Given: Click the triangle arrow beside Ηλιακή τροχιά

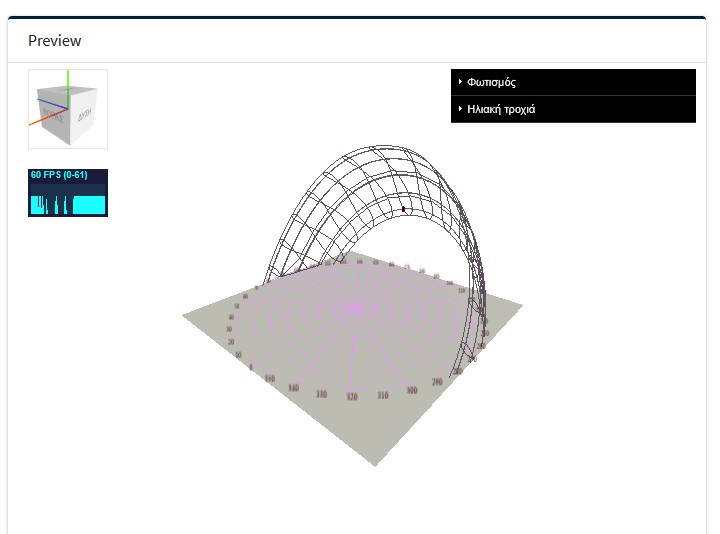Looking at the screenshot, I should point(460,109).
